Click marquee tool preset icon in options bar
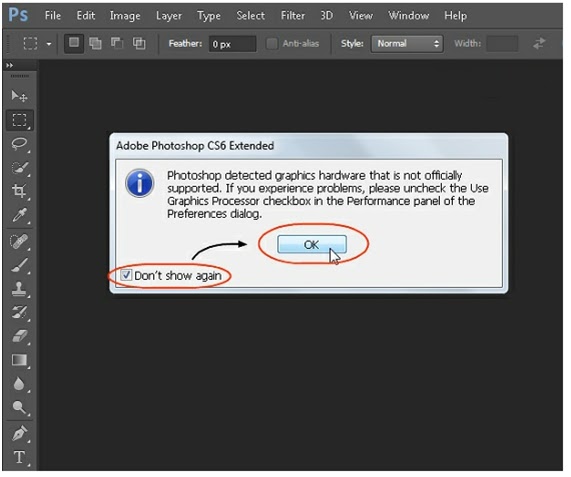This screenshot has height=477, width=571. pyautogui.click(x=30, y=44)
